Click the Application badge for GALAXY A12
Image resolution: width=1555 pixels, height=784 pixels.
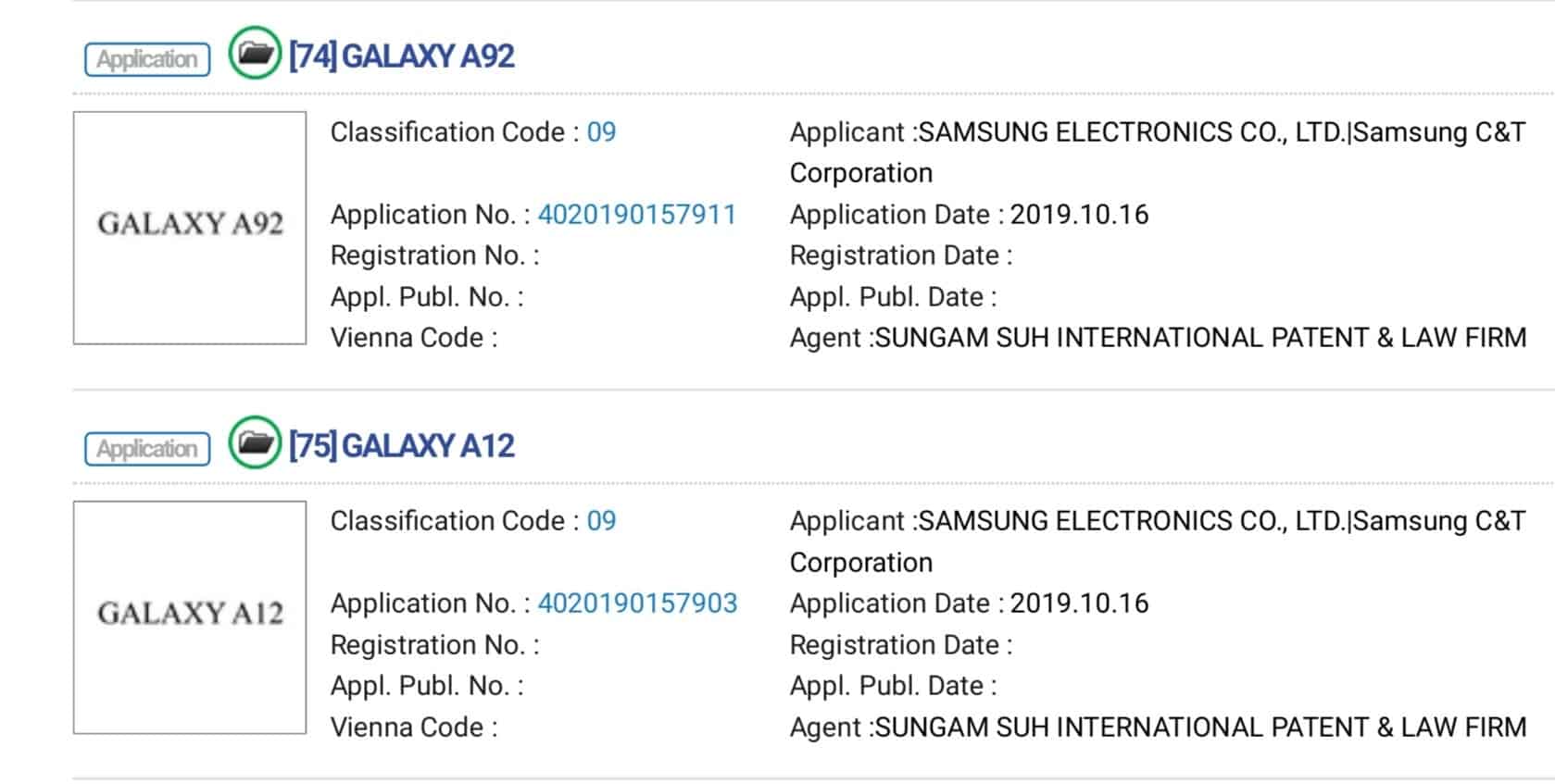(147, 449)
